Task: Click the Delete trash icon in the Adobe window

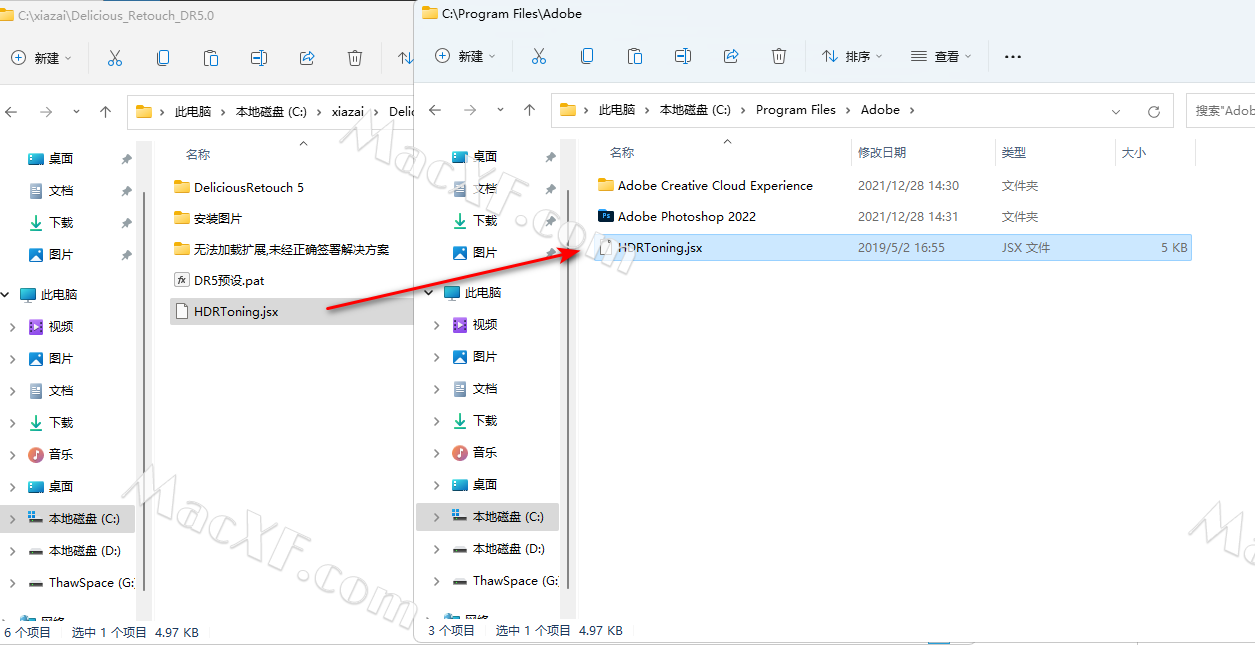Action: 779,56
